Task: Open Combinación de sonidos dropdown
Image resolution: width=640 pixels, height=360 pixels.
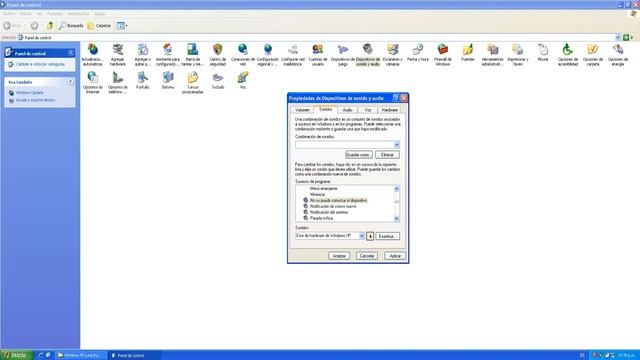Action: click(347, 145)
